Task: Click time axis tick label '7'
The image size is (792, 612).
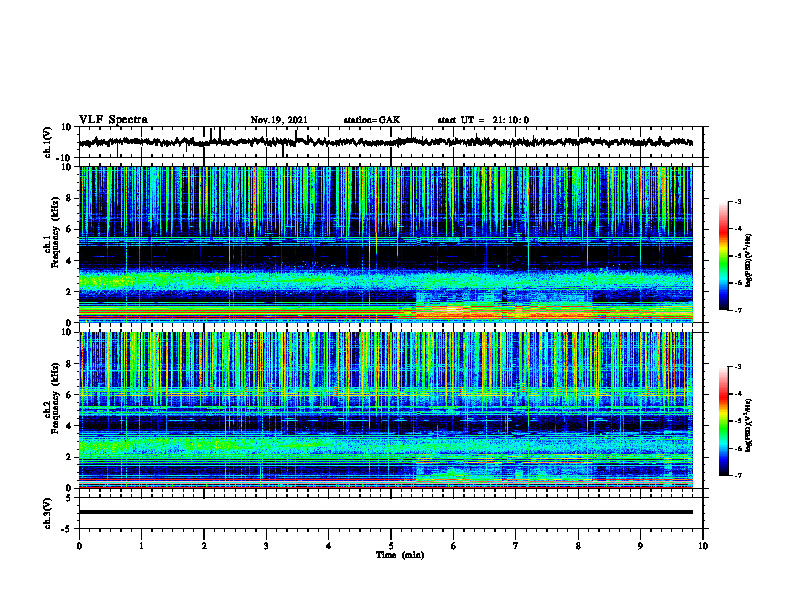Action: click(x=516, y=546)
